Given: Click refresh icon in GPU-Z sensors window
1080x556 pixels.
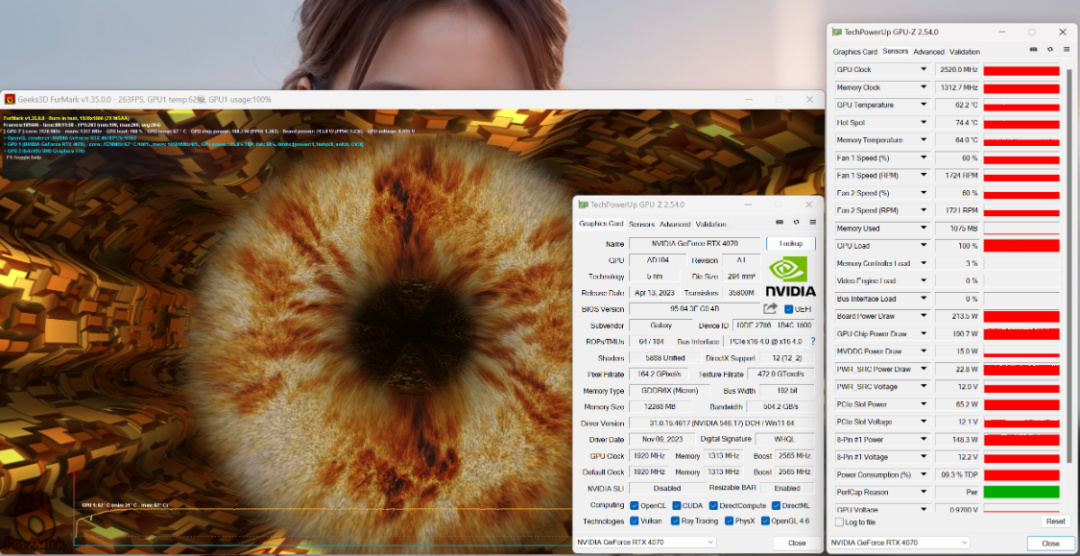Looking at the screenshot, I should [x=1050, y=50].
